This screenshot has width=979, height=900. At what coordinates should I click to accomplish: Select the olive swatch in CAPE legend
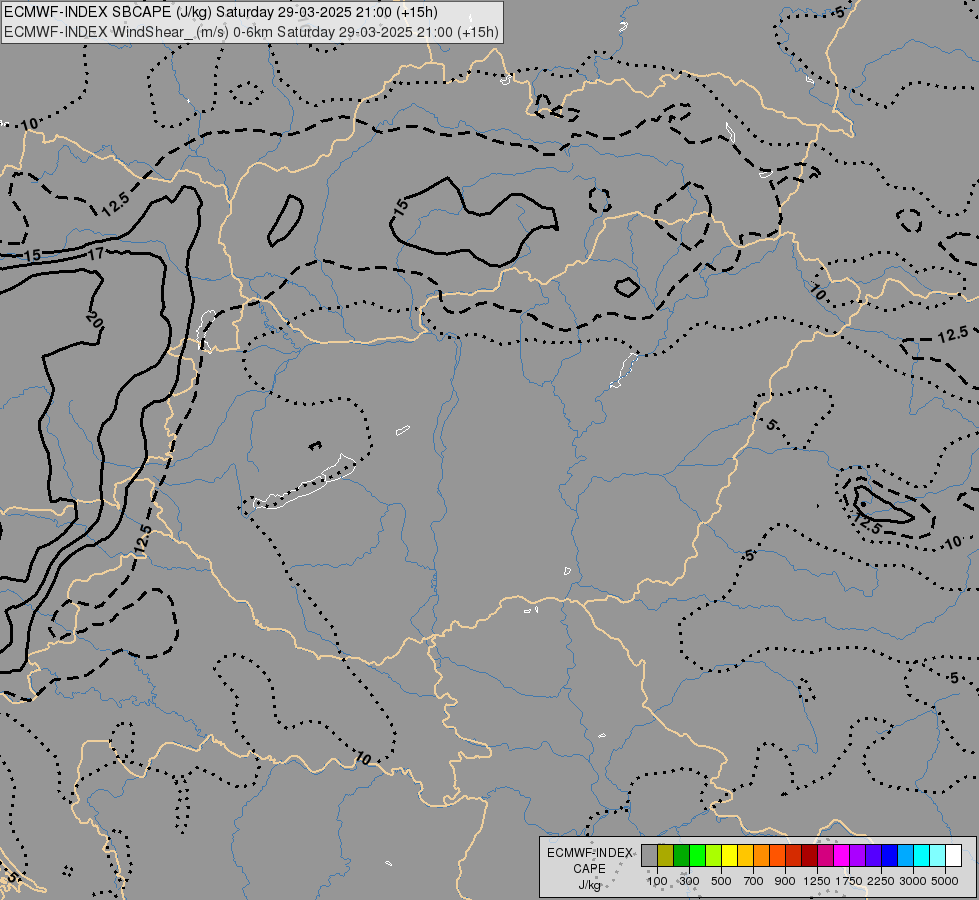666,855
